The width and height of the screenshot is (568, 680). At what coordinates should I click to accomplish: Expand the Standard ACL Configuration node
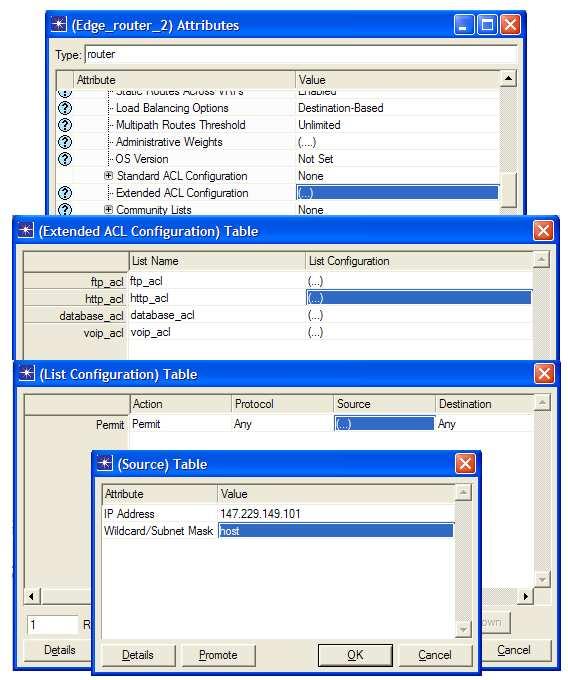coord(108,176)
